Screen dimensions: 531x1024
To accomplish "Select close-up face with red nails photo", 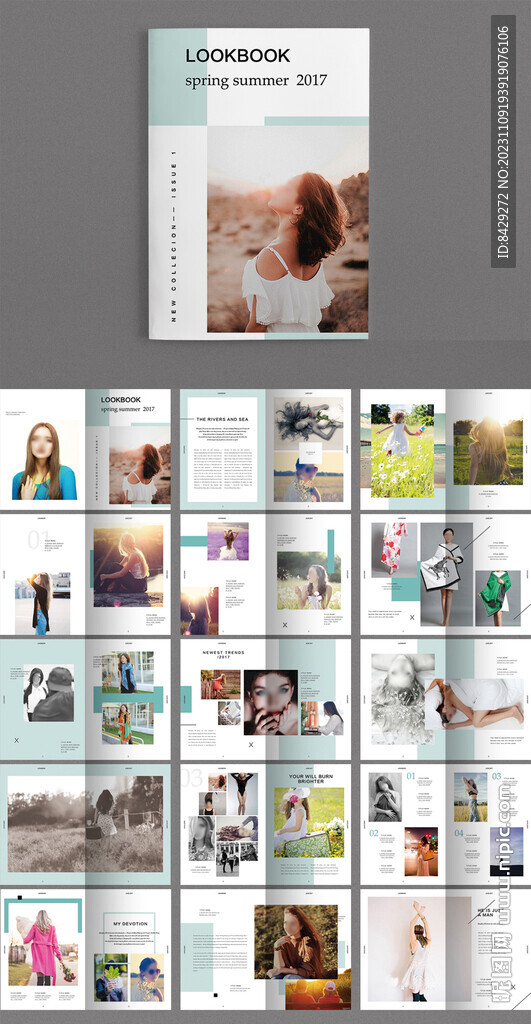I will (271, 702).
